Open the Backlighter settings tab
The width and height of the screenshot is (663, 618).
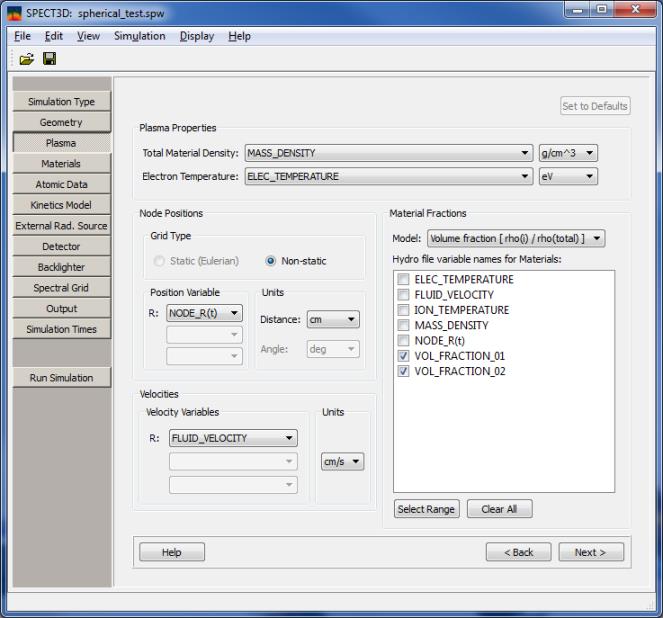(x=61, y=267)
